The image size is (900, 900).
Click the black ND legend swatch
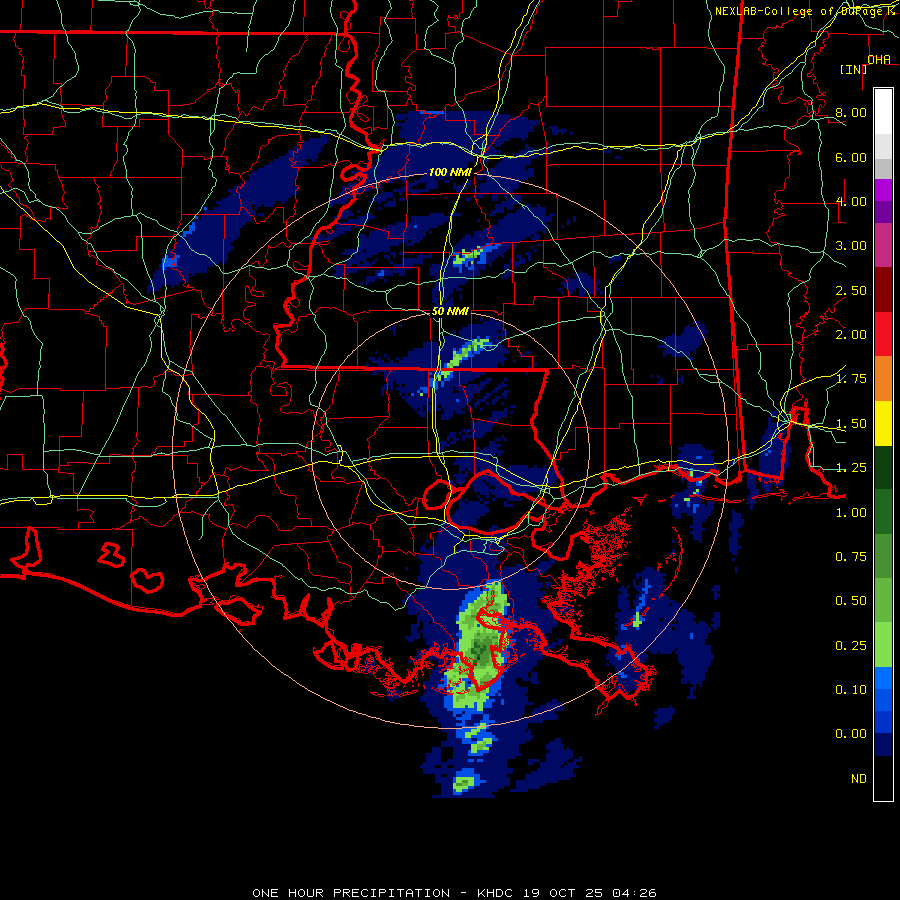[883, 778]
